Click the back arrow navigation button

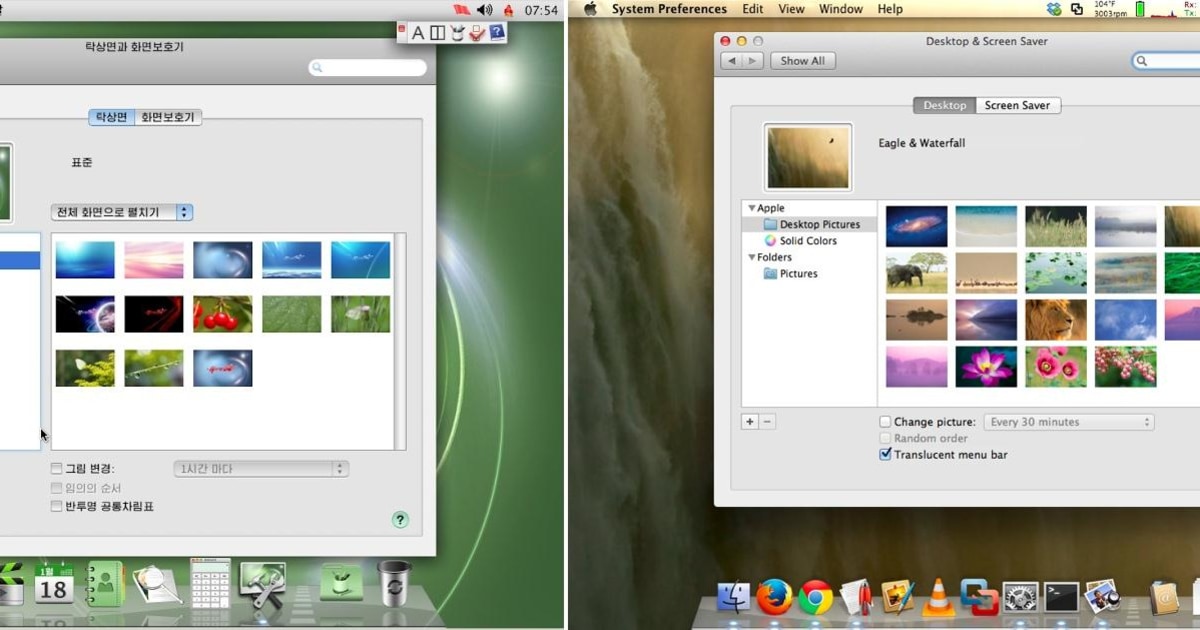click(731, 61)
